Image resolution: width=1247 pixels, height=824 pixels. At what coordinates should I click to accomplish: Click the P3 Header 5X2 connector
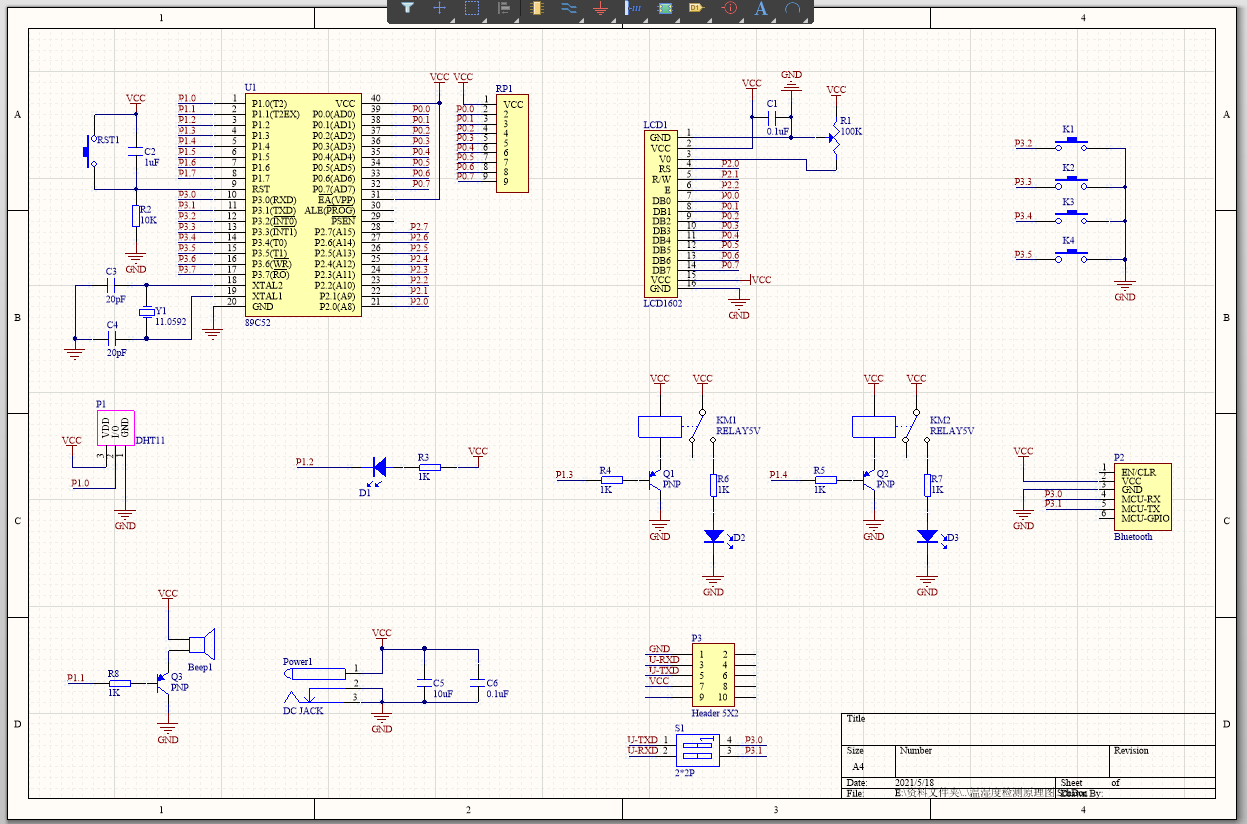(x=714, y=674)
